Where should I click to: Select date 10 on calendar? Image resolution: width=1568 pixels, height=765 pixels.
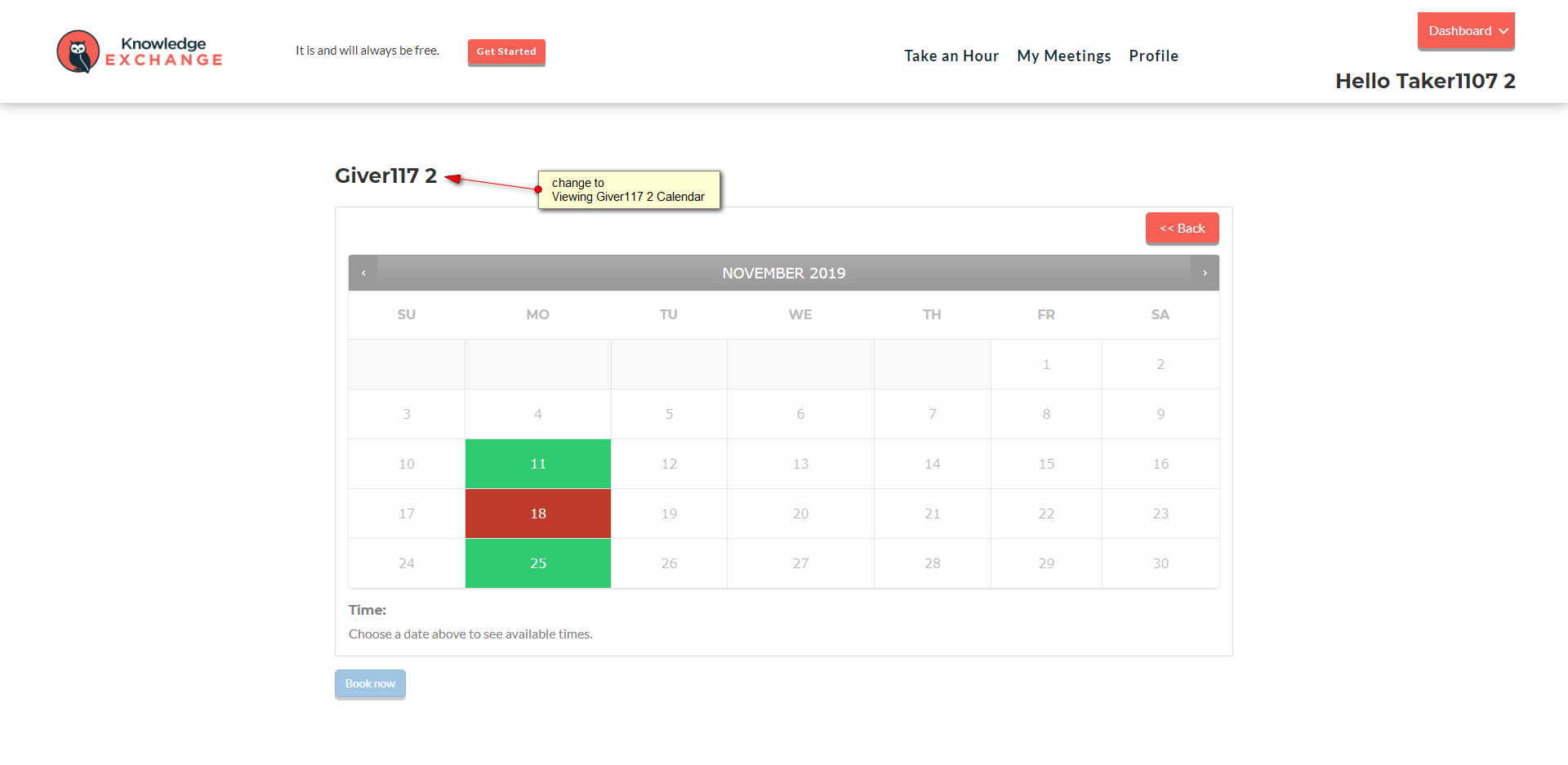pos(407,464)
